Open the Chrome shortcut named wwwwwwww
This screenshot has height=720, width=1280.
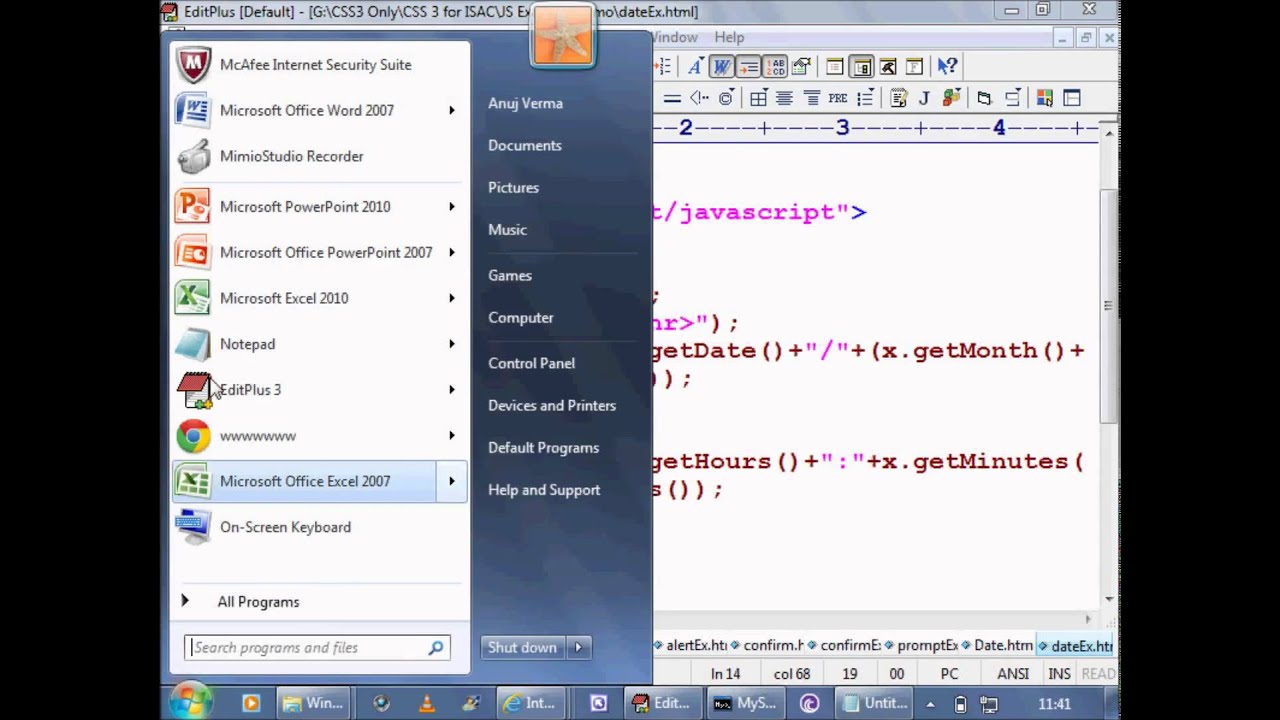click(305, 437)
